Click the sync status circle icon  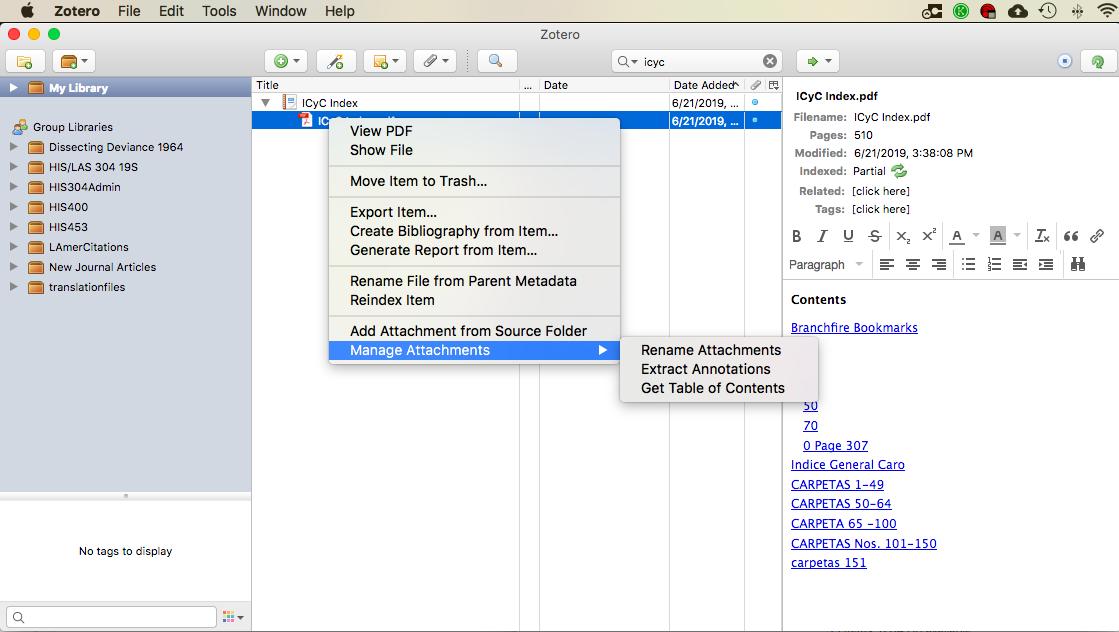coord(1064,61)
